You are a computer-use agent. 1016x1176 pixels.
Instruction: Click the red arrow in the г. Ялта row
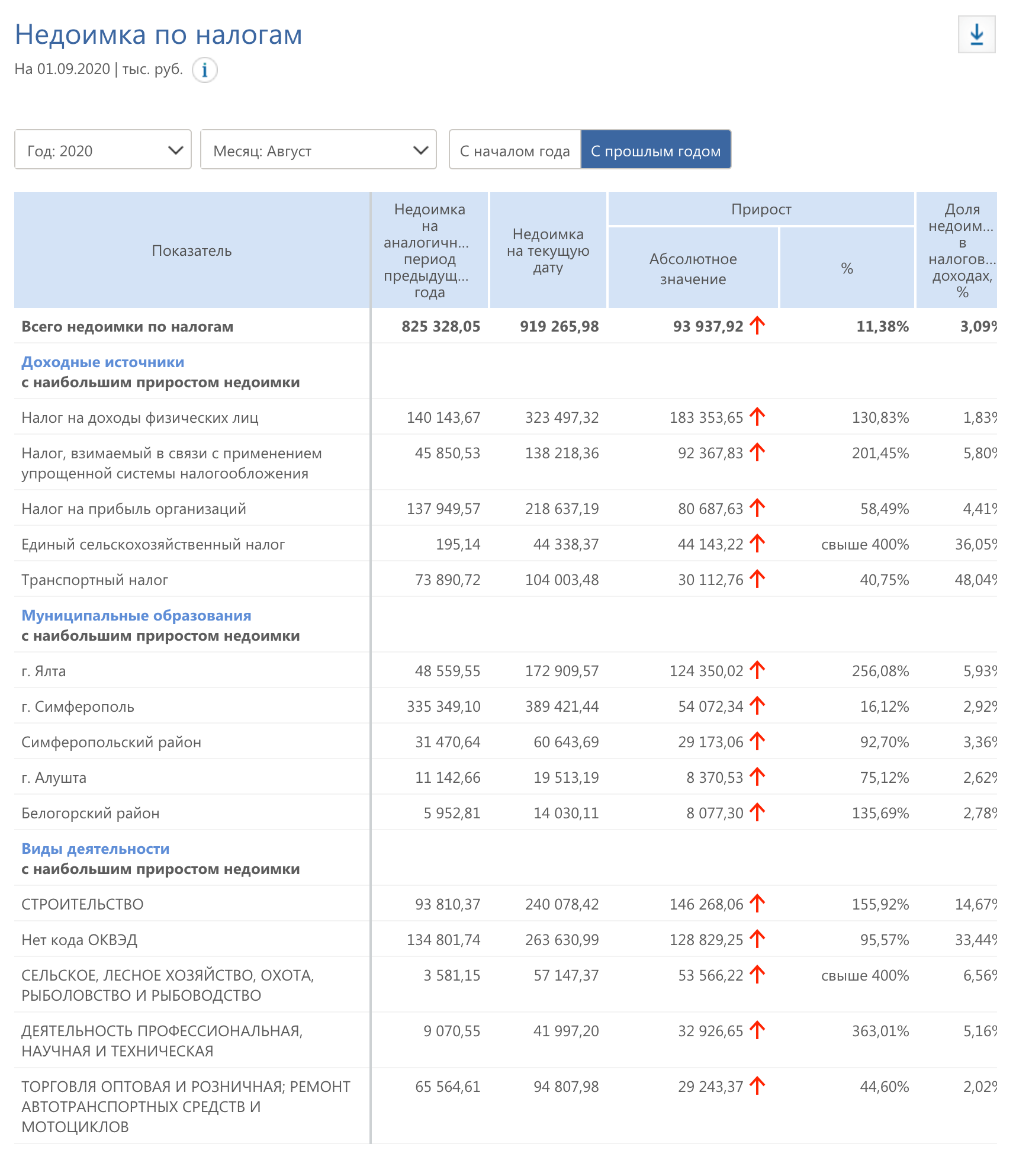click(x=757, y=670)
